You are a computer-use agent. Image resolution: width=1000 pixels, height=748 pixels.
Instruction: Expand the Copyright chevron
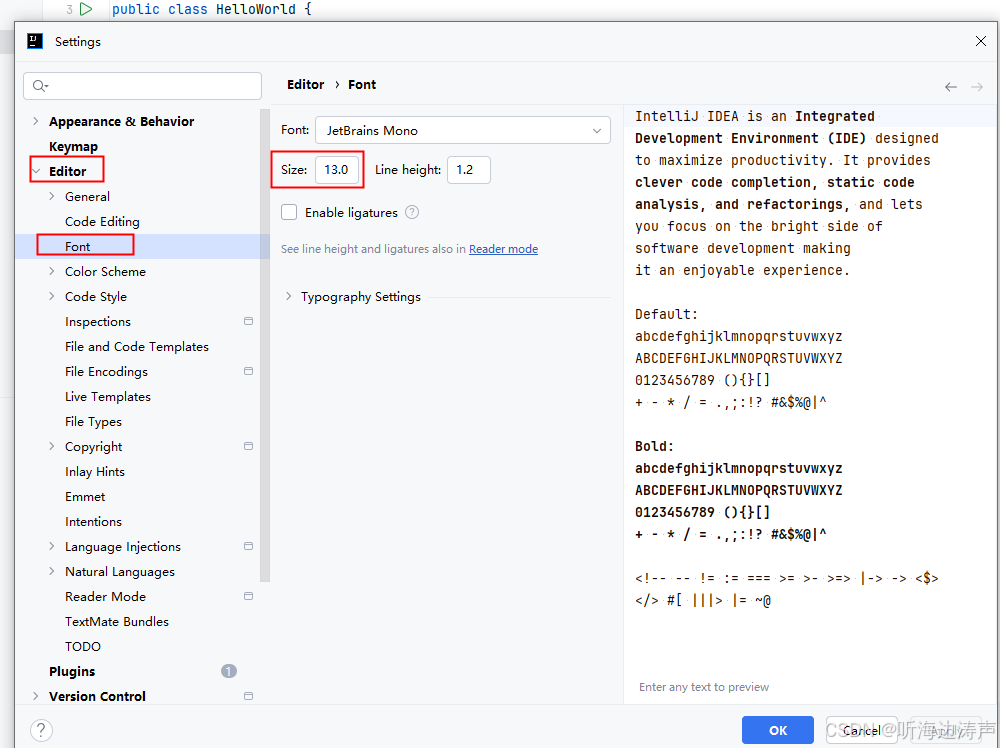[52, 446]
